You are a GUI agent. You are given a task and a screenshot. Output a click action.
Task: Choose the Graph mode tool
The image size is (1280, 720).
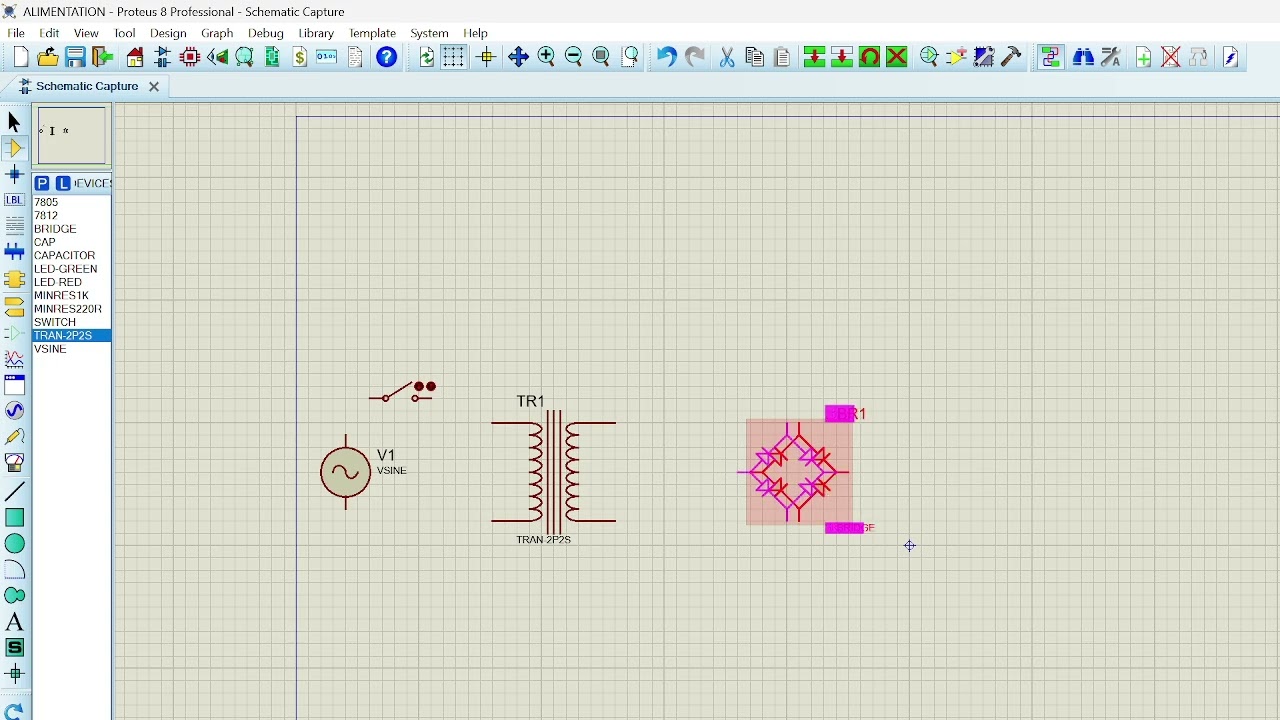click(14, 359)
